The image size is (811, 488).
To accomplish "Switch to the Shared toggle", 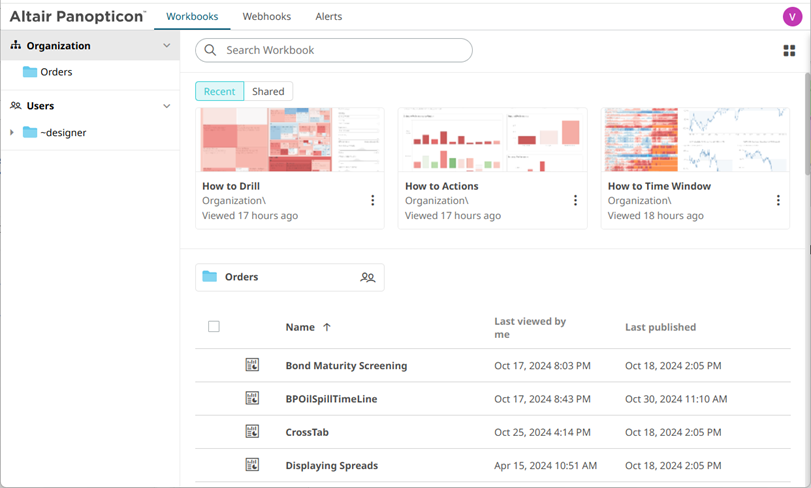I will [x=268, y=91].
